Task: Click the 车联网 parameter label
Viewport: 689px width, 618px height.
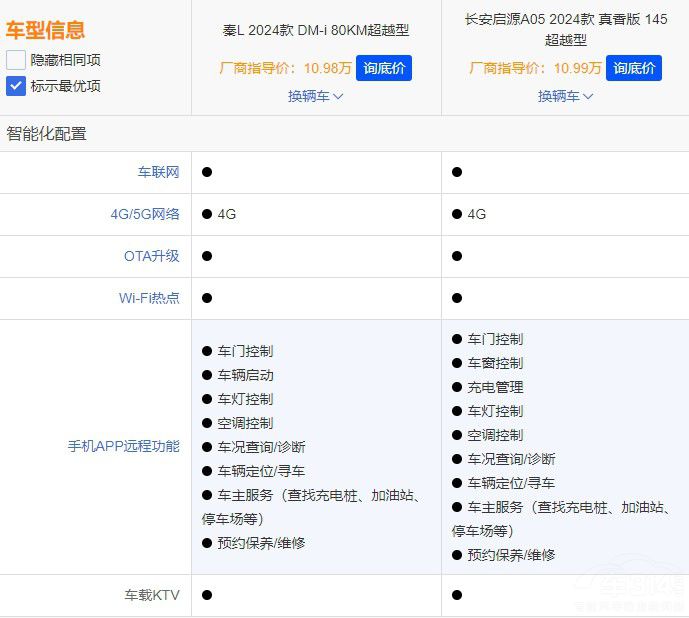Action: click(x=158, y=172)
